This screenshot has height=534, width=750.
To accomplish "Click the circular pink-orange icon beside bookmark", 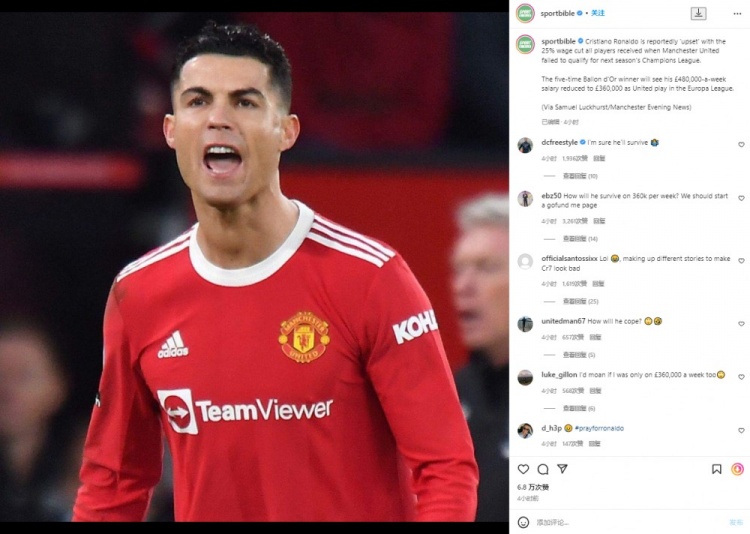I will coord(737,469).
